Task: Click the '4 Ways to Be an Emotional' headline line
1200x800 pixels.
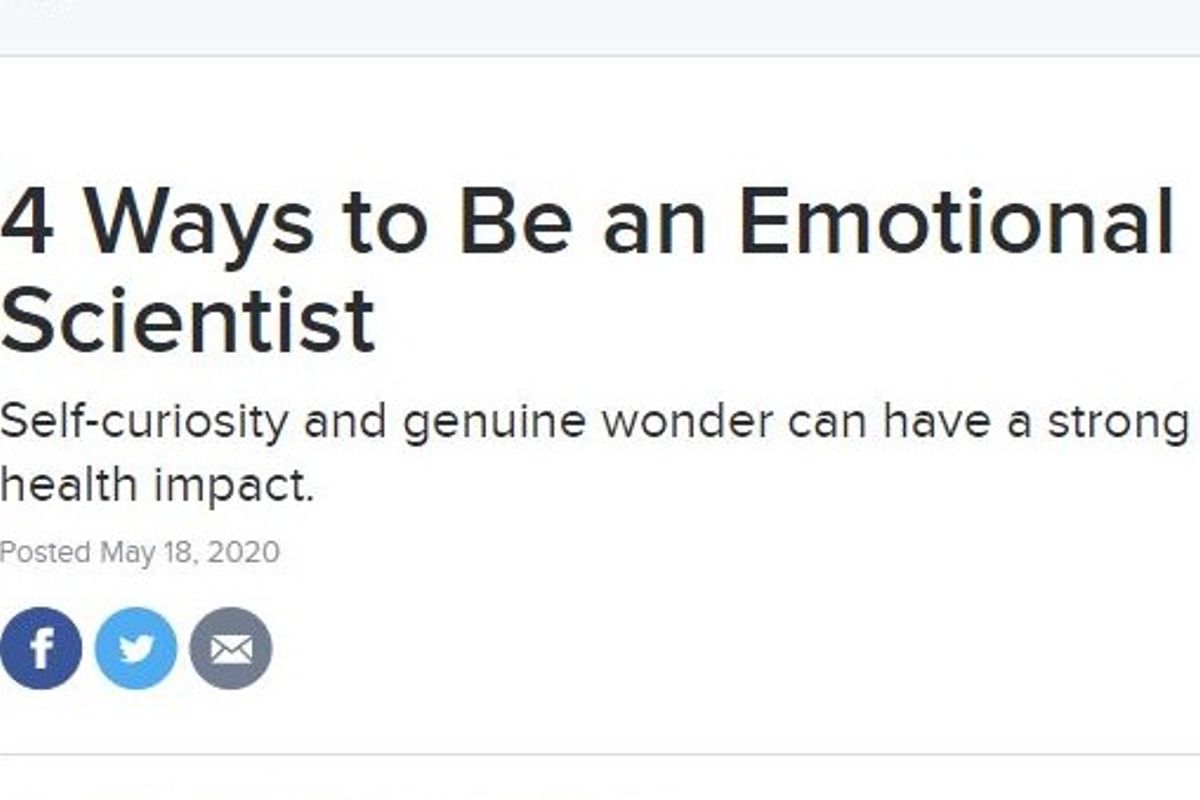Action: pos(587,224)
